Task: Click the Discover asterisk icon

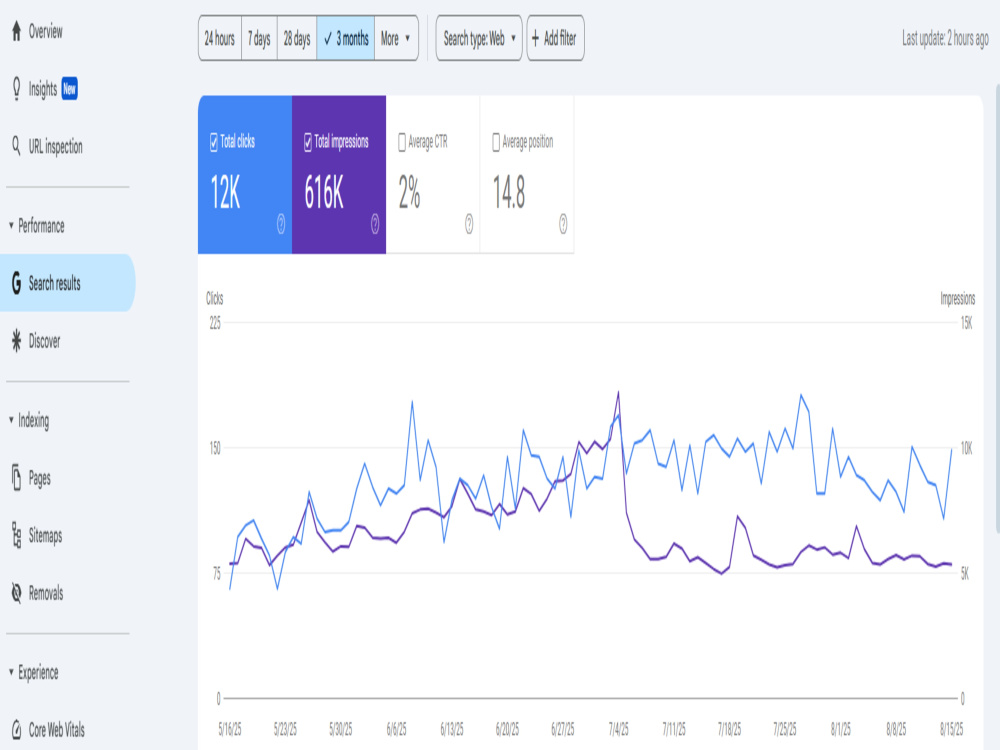Action: 17,341
